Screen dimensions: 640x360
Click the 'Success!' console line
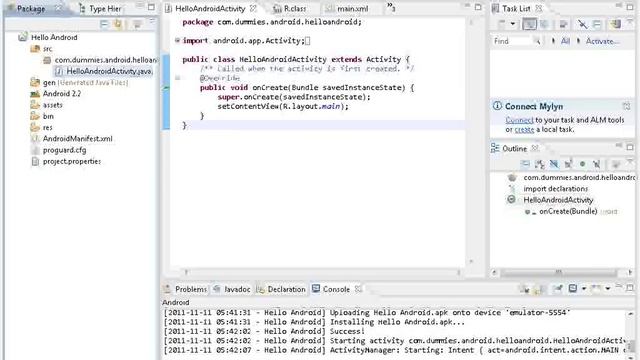point(347,331)
